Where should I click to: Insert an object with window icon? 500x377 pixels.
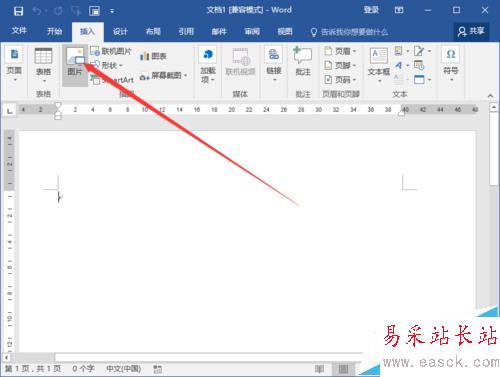(422, 80)
